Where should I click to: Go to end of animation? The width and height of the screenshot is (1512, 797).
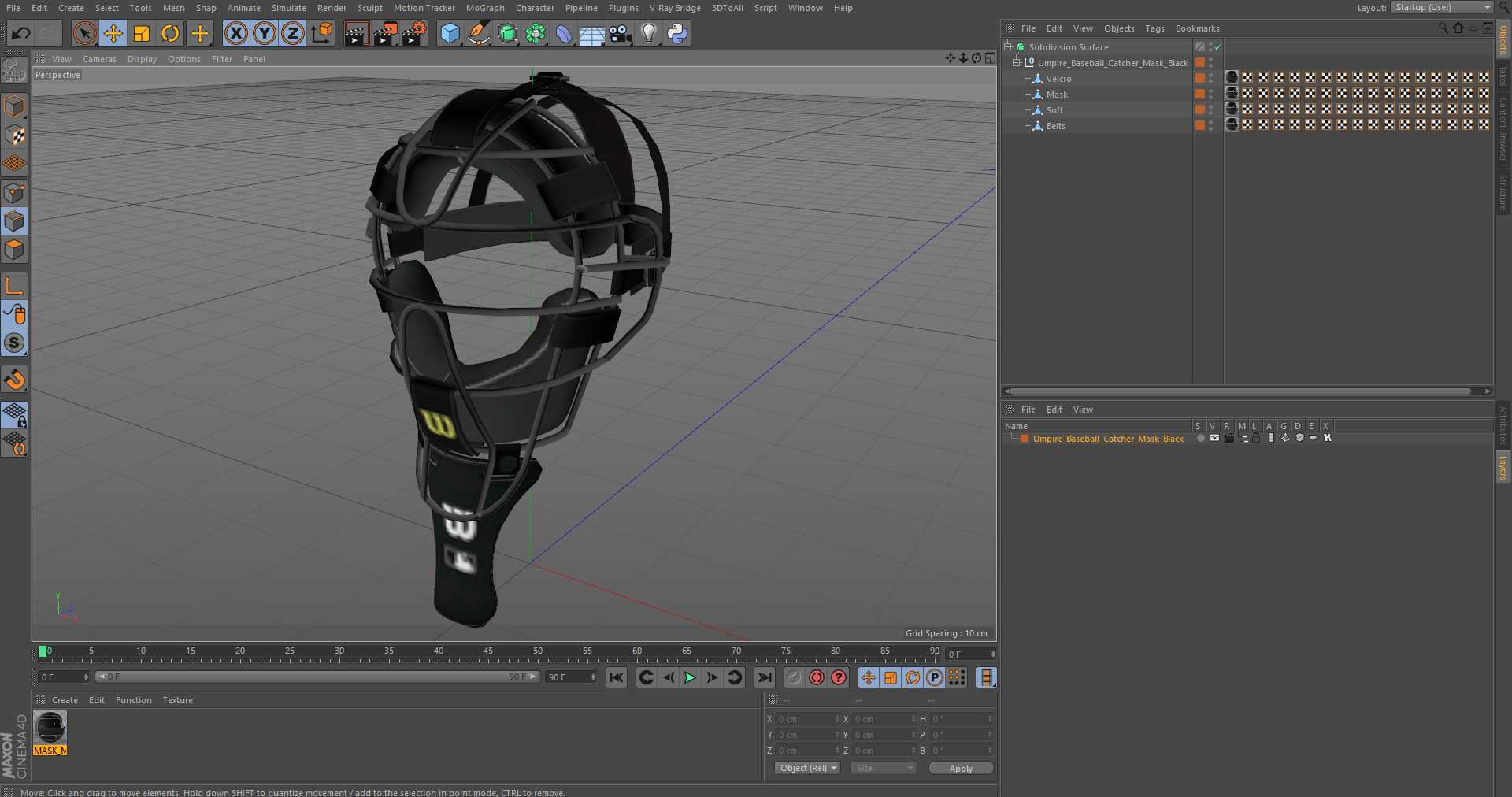coord(765,677)
